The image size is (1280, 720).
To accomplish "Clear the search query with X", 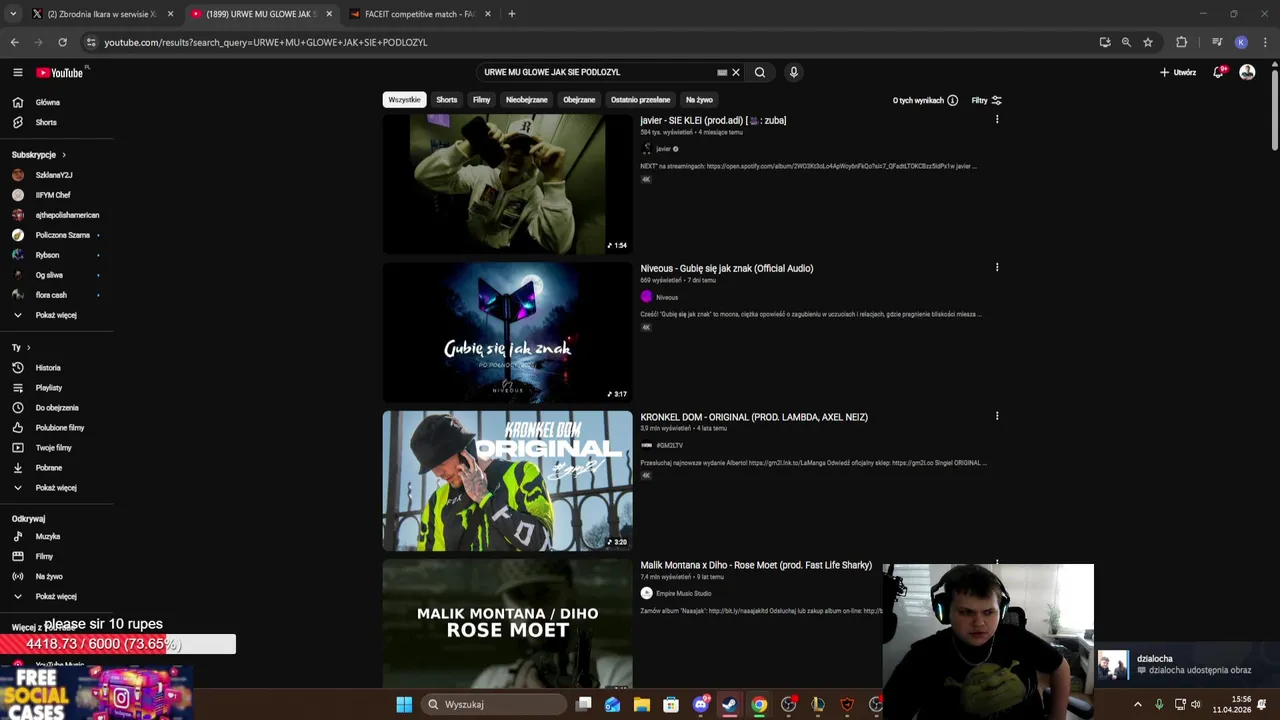I will (736, 72).
